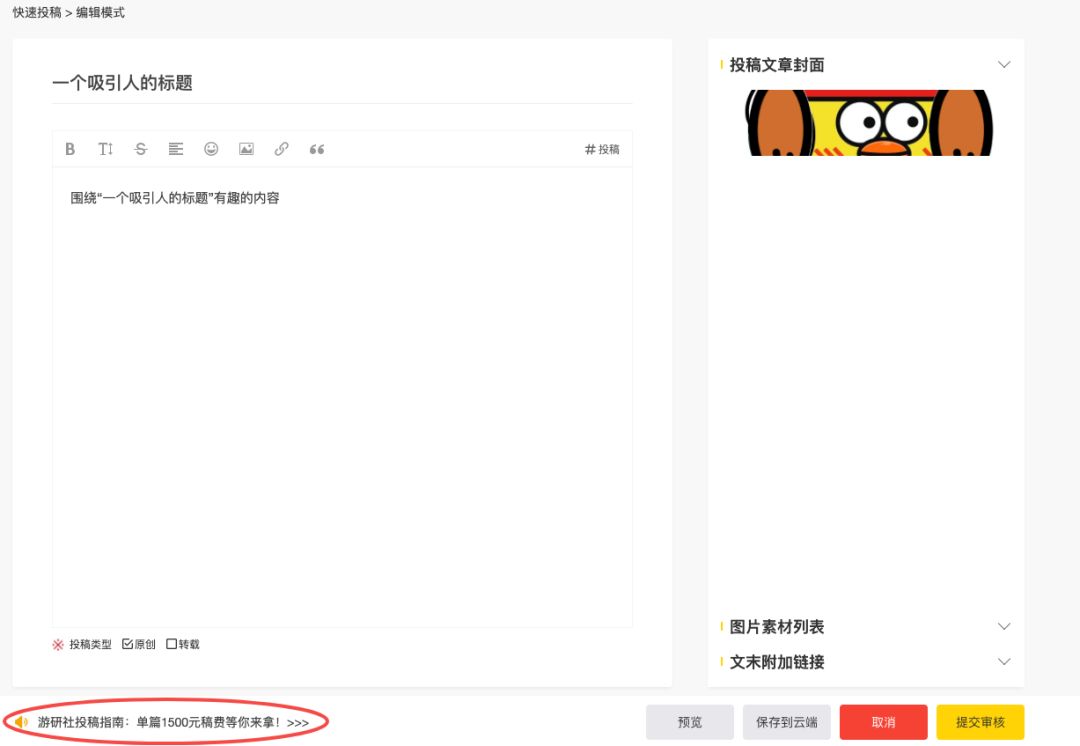
Task: Expand the 文末附加链接 panel
Action: point(1004,661)
